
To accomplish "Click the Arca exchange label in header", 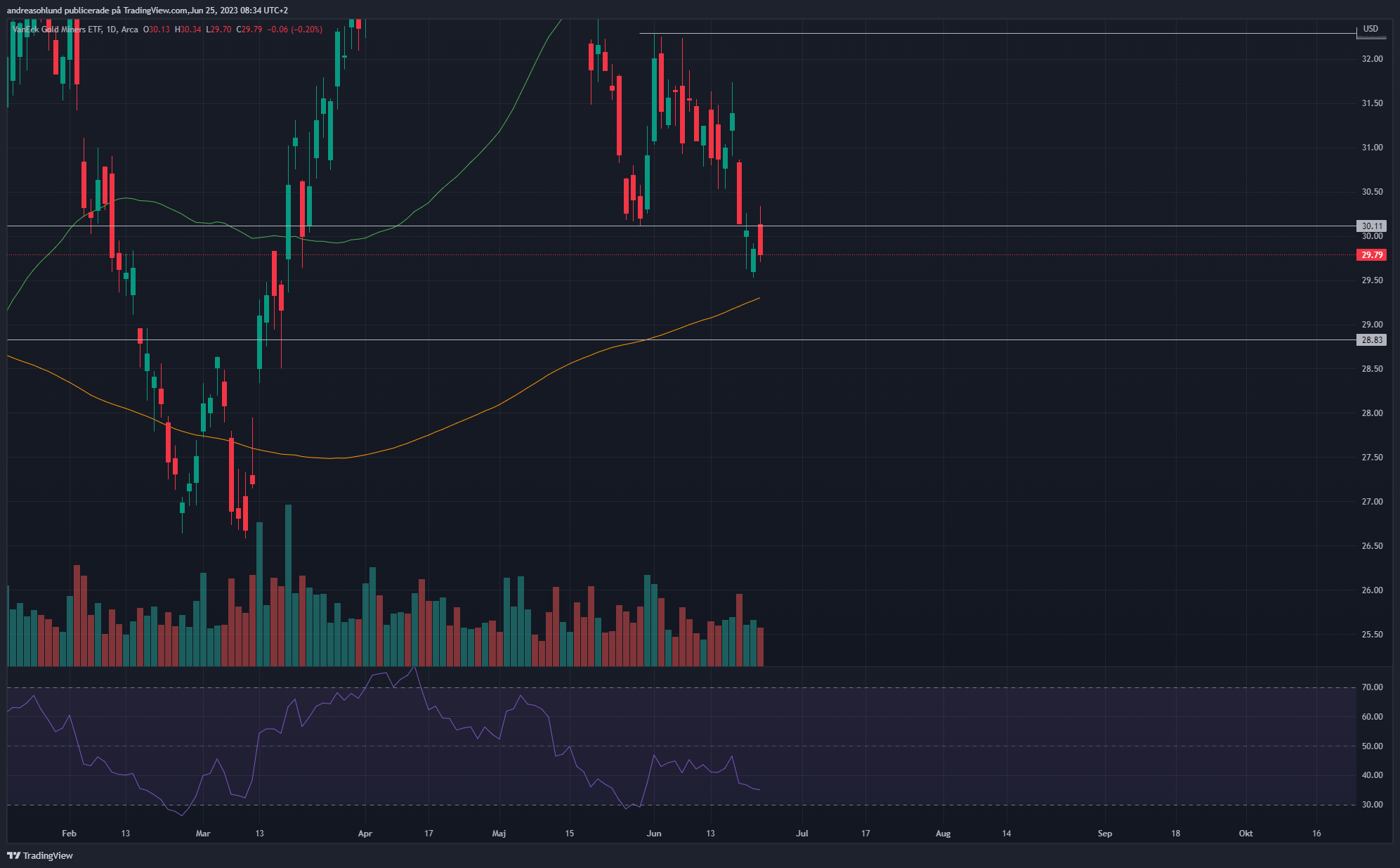I will (x=130, y=30).
